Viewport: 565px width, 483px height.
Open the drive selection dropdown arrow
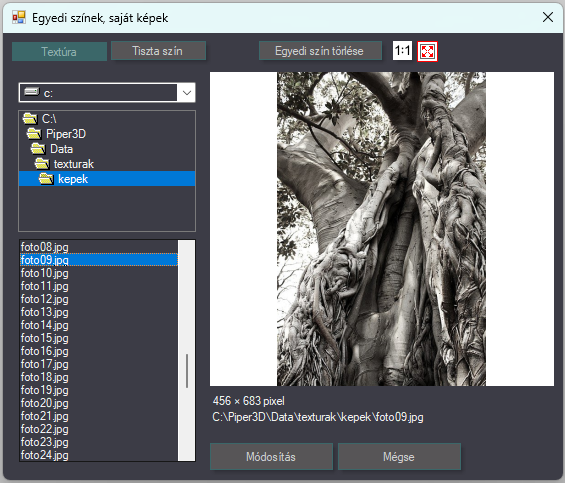click(x=187, y=93)
